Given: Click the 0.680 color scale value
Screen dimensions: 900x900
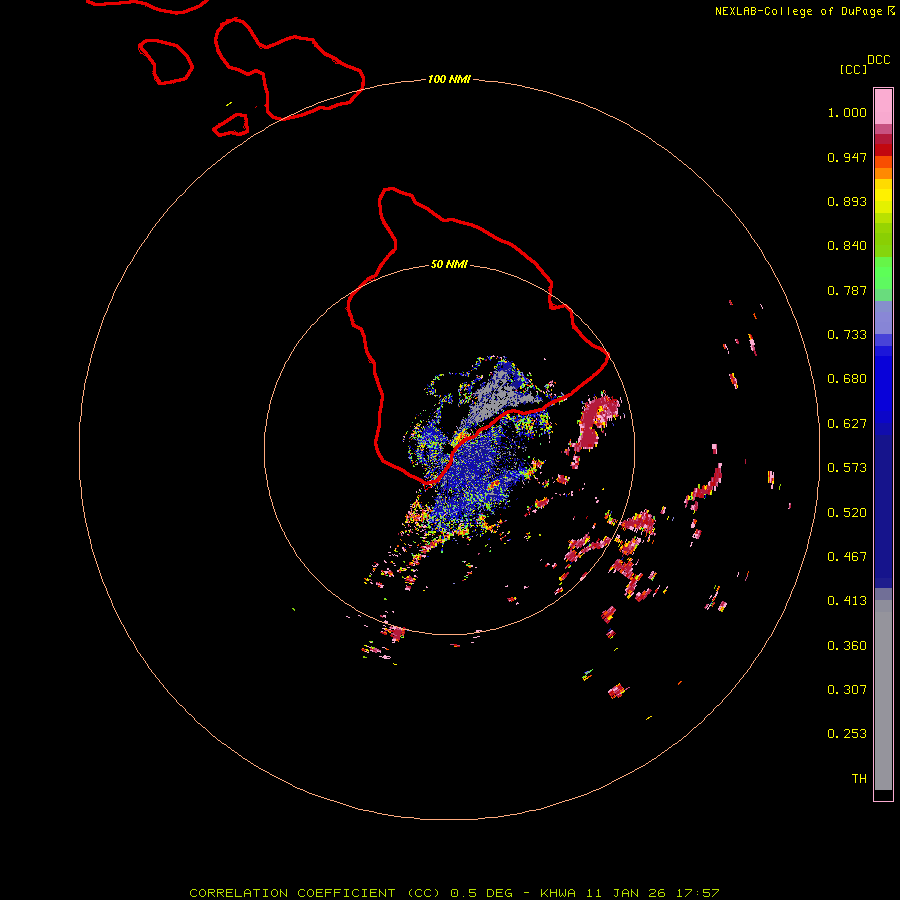Looking at the screenshot, I should 847,379.
